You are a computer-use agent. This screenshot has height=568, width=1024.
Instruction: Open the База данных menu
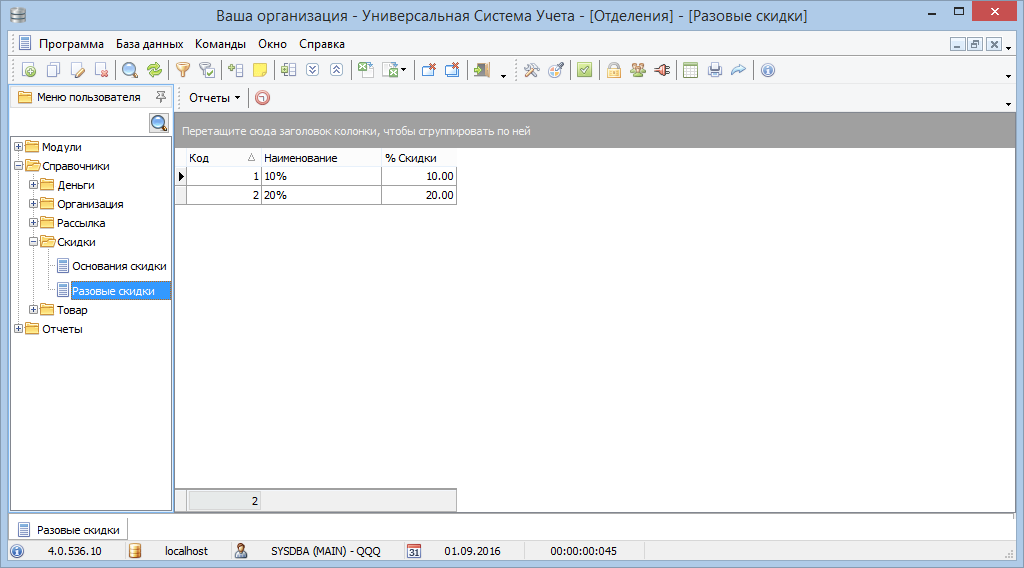(149, 44)
